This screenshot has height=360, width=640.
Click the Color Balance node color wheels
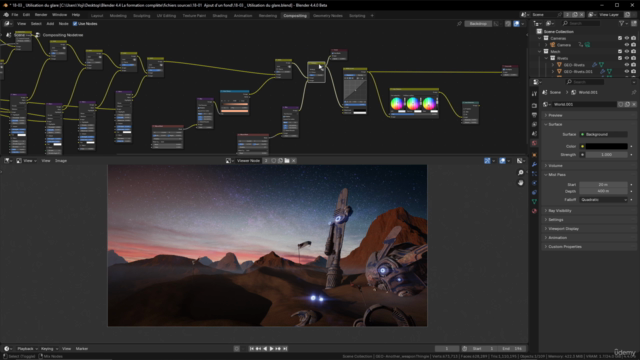coord(413,103)
